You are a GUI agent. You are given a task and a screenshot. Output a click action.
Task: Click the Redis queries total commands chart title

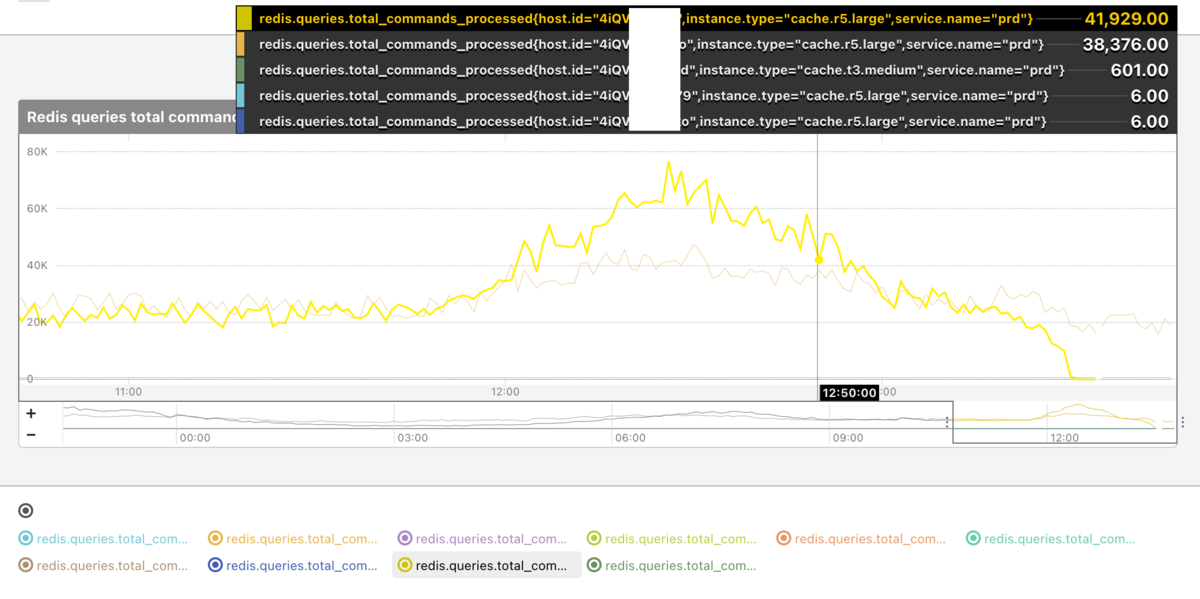[130, 117]
